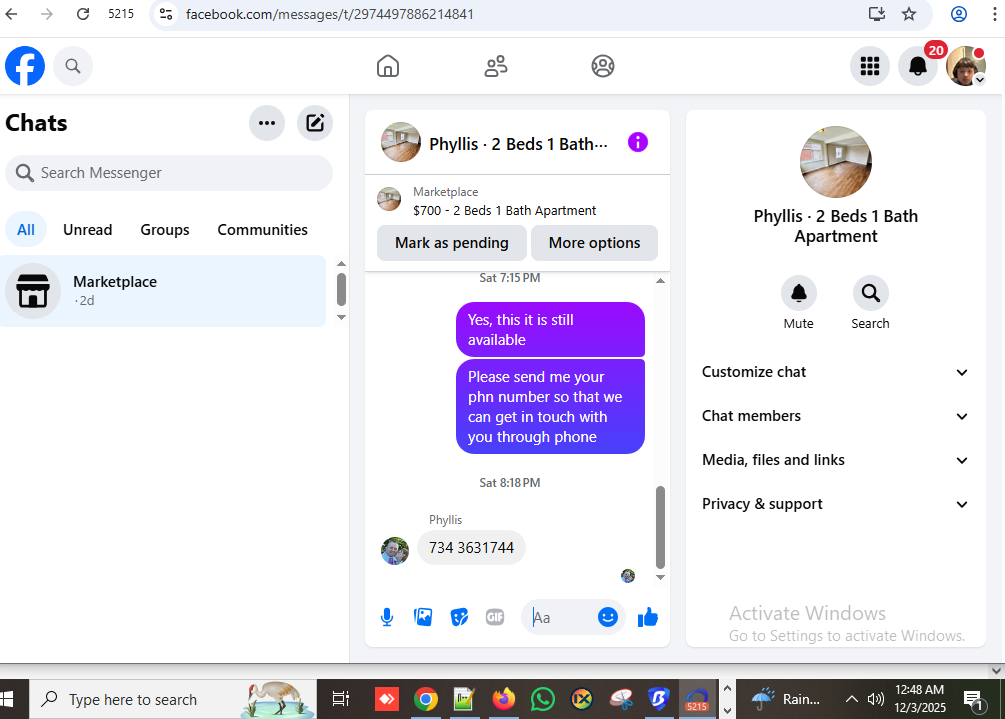Viewport: 1005px width, 719px height.
Task: Open the Marketplace chat row
Action: [163, 291]
